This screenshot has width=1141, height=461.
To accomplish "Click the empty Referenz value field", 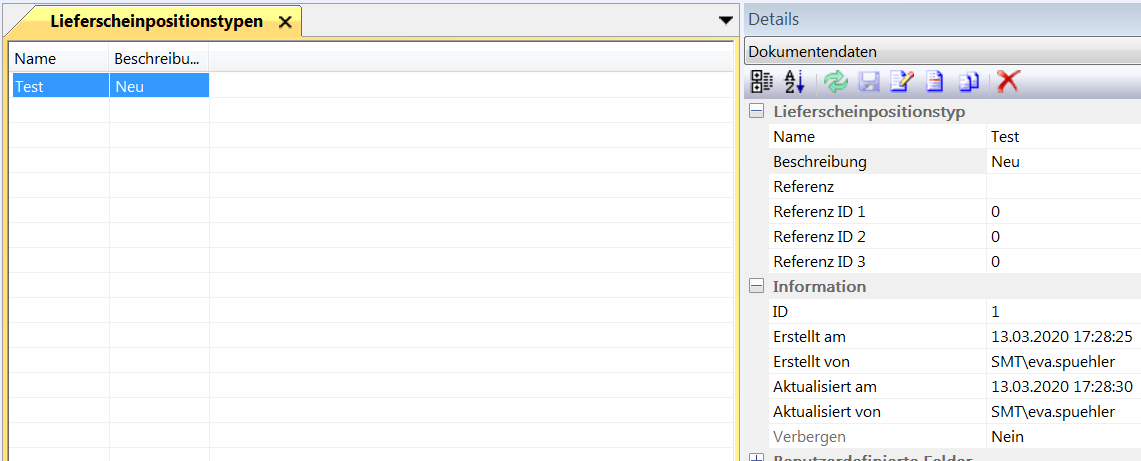I will pyautogui.click(x=1060, y=187).
